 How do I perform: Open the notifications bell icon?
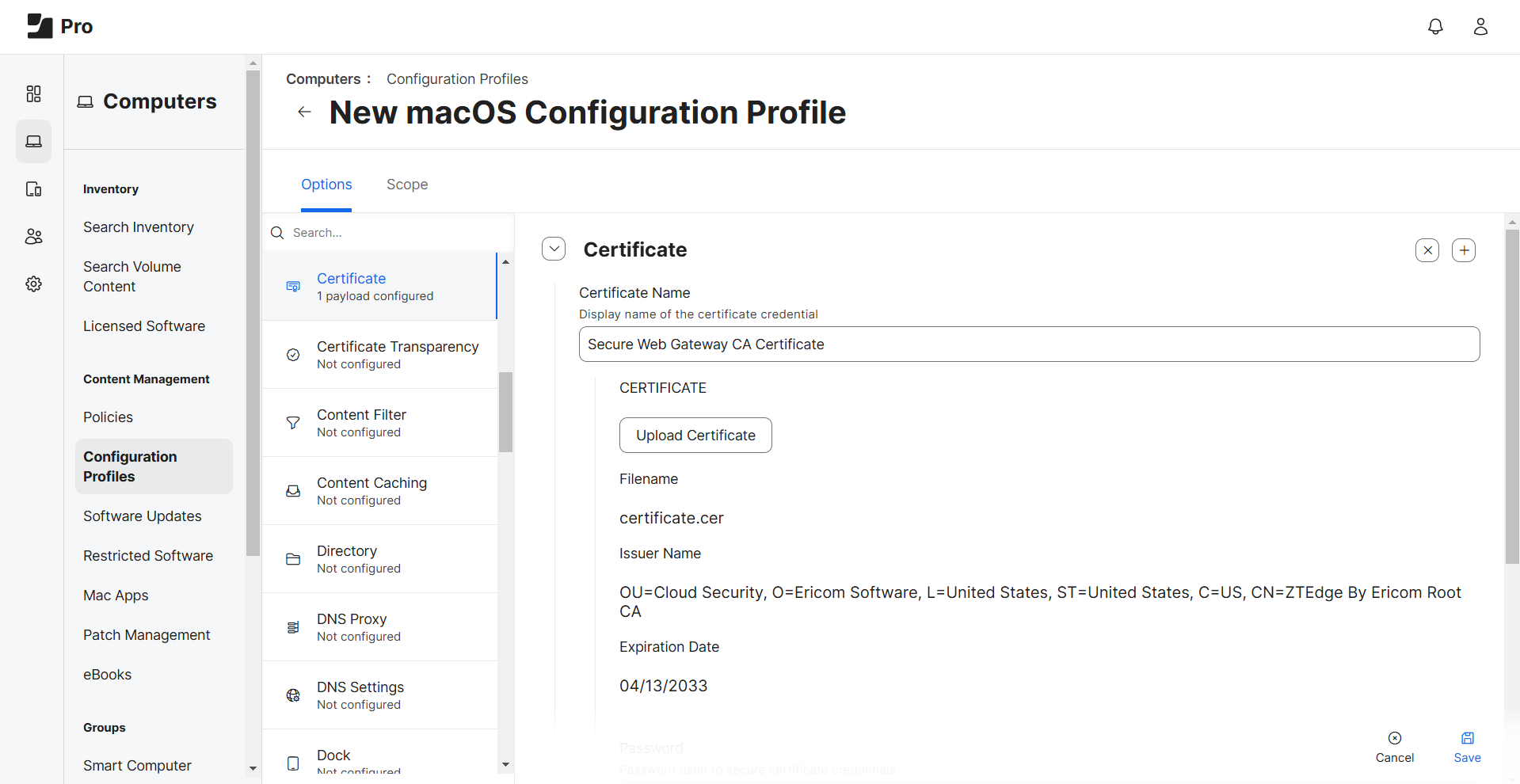point(1434,27)
